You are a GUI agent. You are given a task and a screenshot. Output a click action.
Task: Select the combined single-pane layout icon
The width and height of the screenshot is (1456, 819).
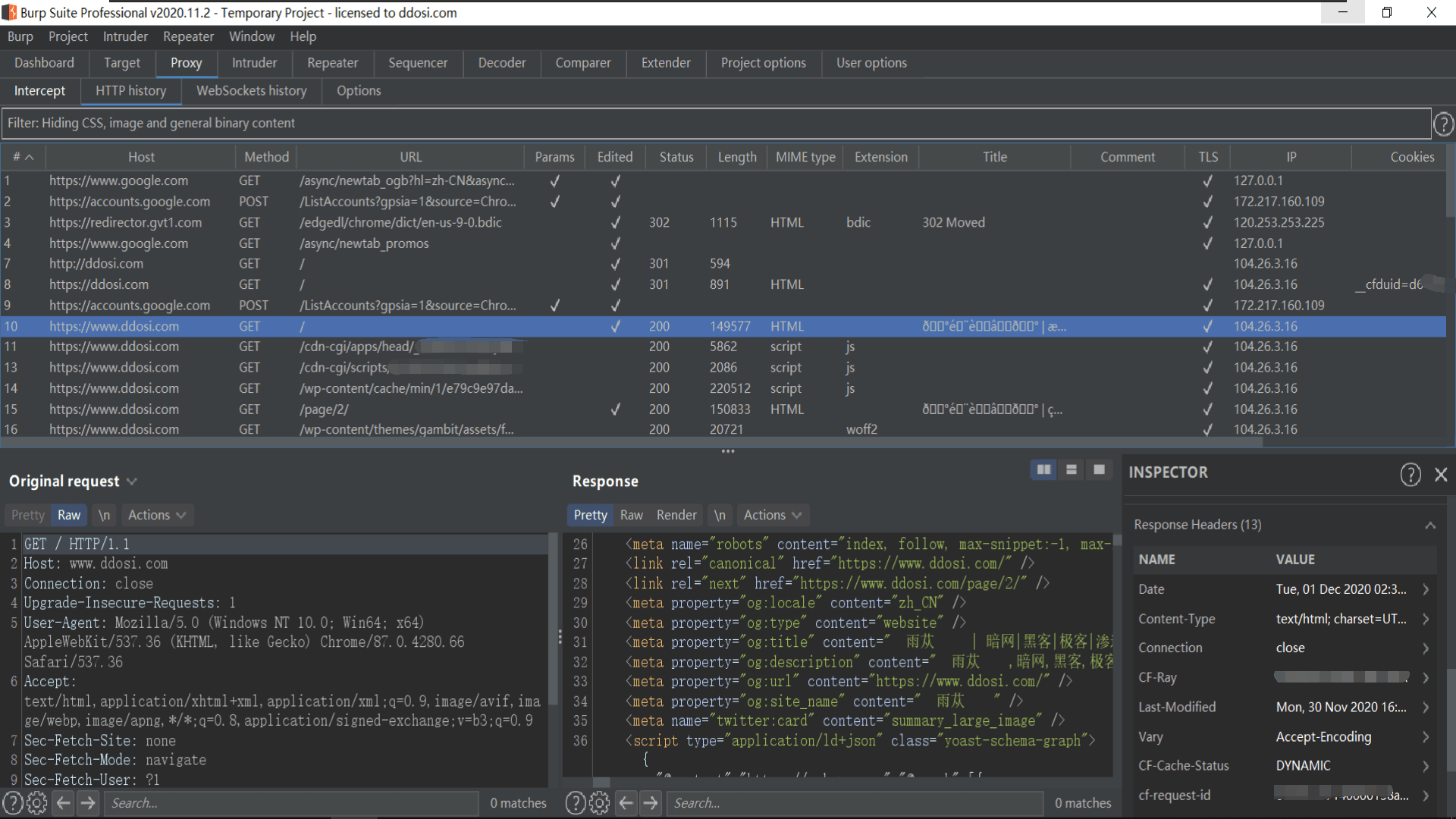[1099, 470]
